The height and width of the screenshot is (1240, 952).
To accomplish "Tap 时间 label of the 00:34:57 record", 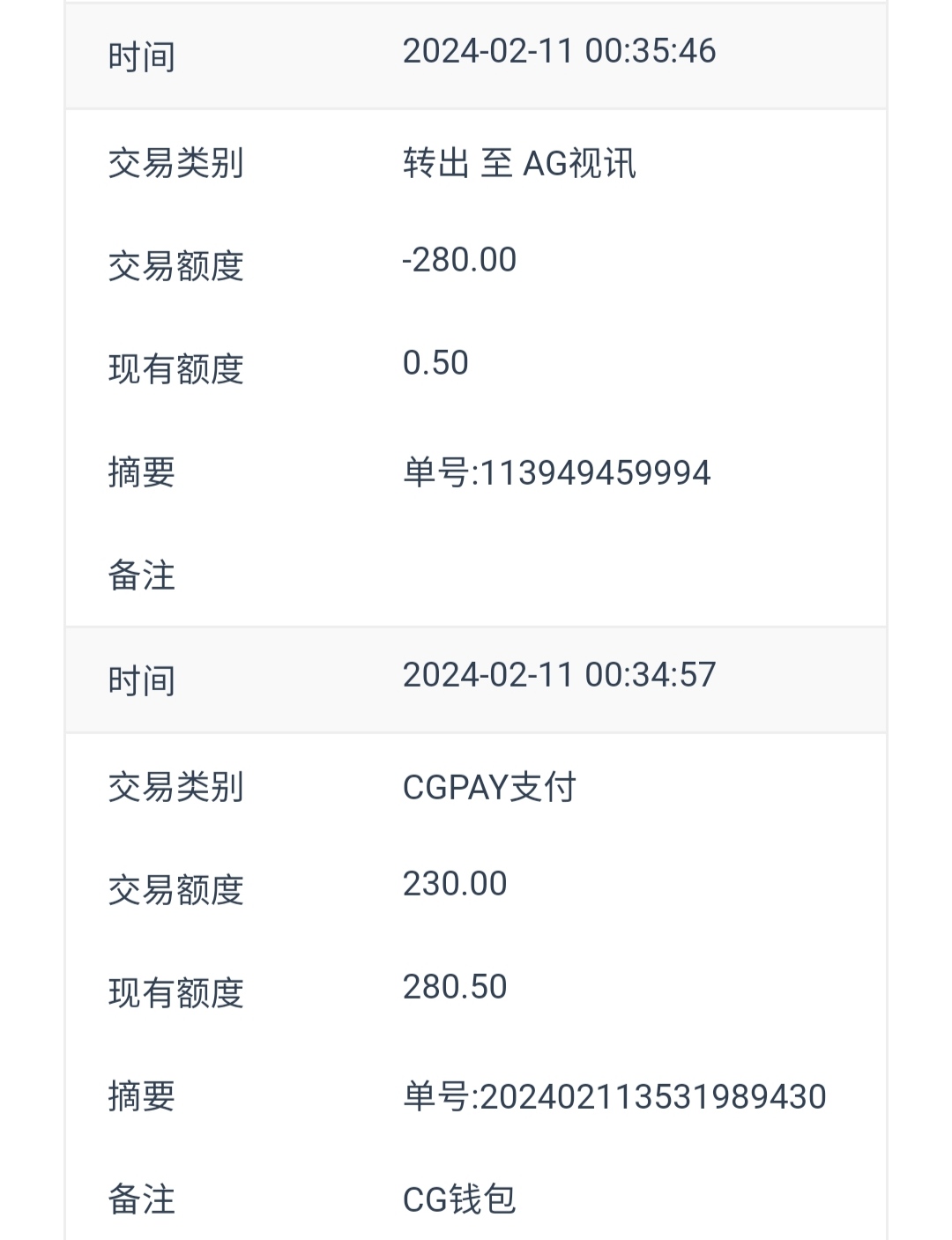I will tap(141, 681).
